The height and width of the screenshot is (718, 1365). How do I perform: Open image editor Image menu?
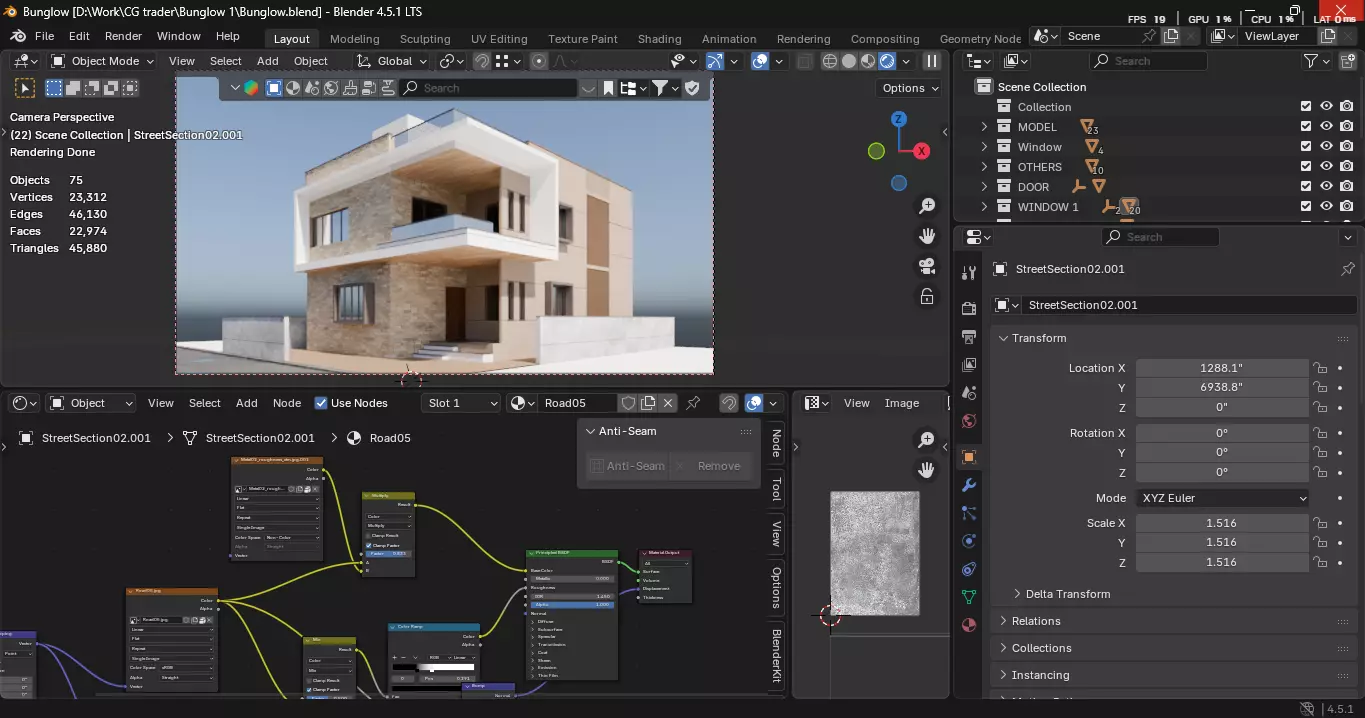[x=902, y=403]
